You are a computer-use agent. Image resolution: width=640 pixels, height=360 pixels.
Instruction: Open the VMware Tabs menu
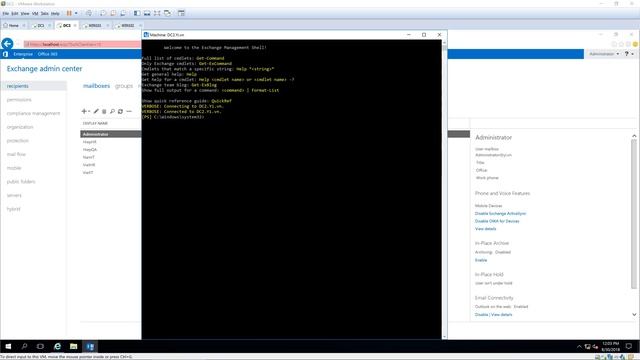point(44,13)
